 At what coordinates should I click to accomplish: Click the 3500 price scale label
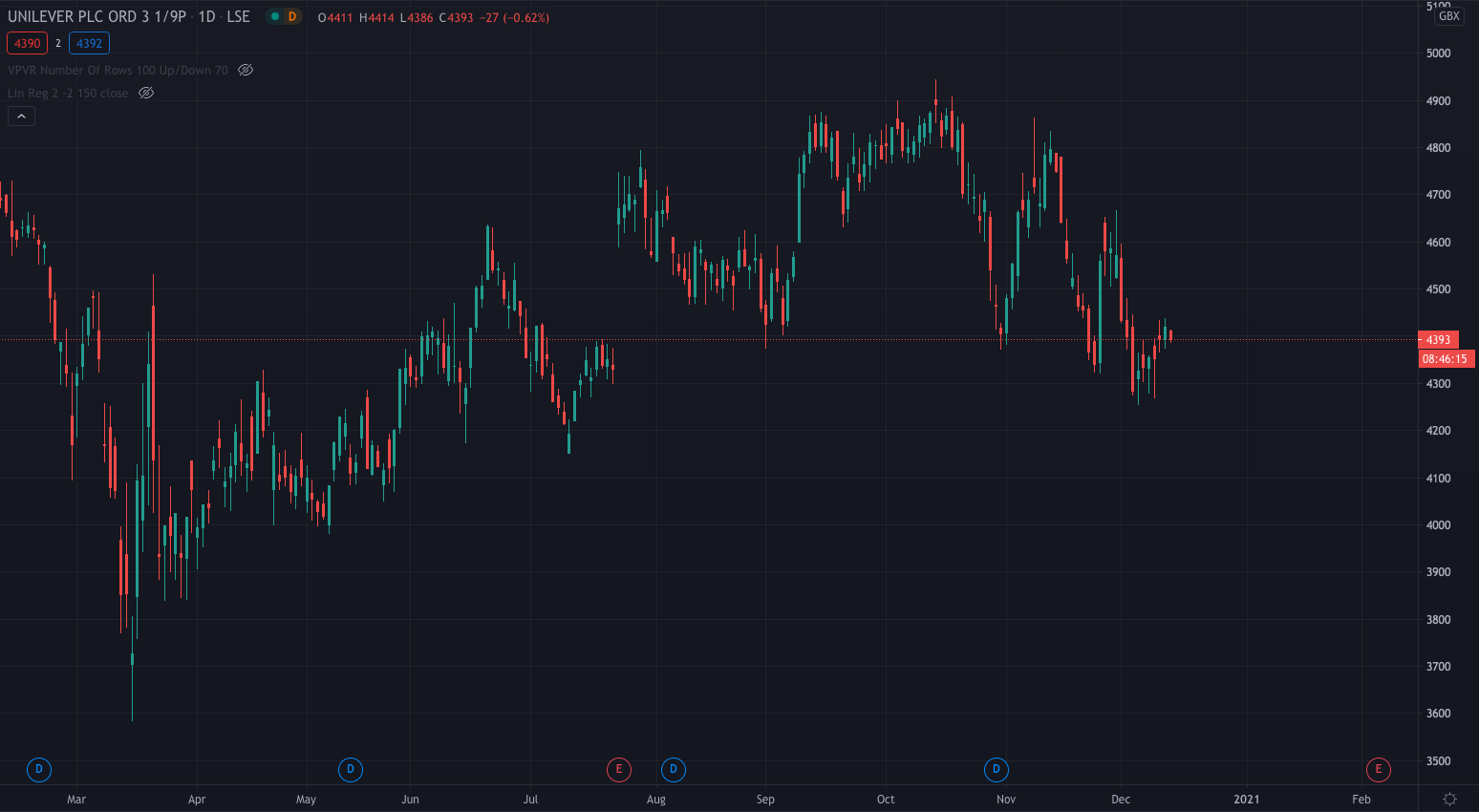1438,761
